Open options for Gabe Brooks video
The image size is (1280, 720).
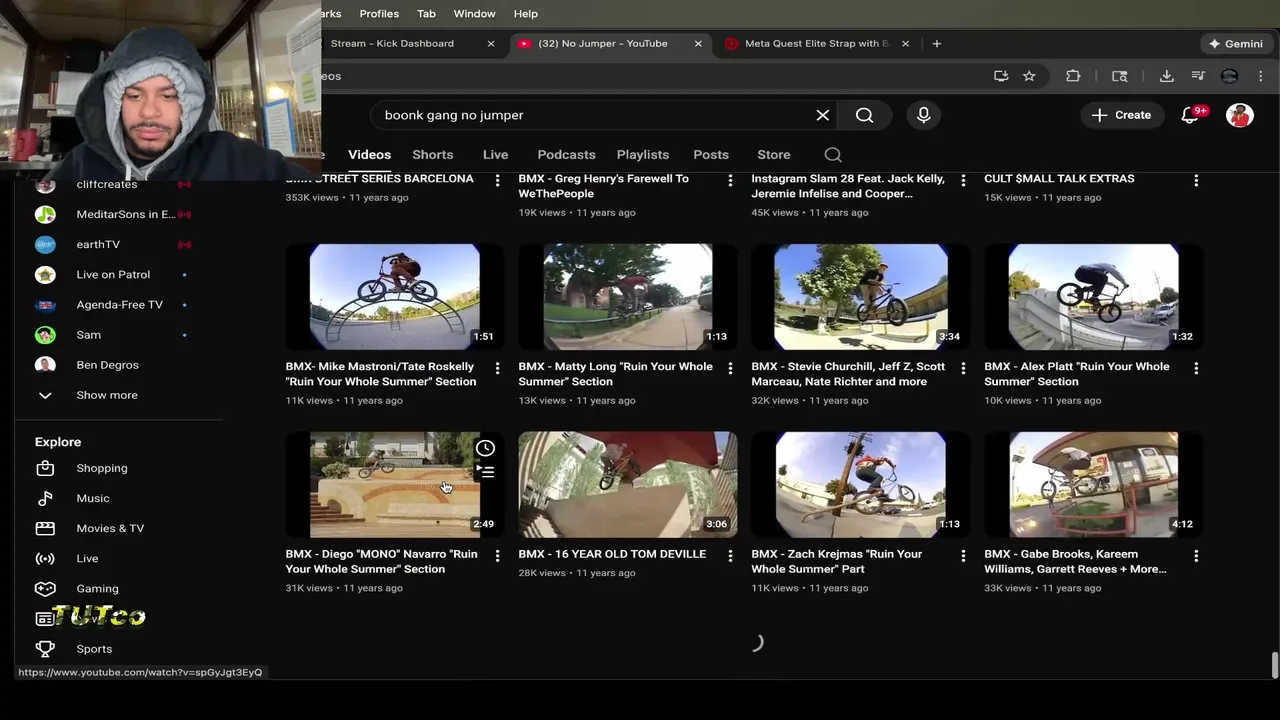pyautogui.click(x=1196, y=555)
